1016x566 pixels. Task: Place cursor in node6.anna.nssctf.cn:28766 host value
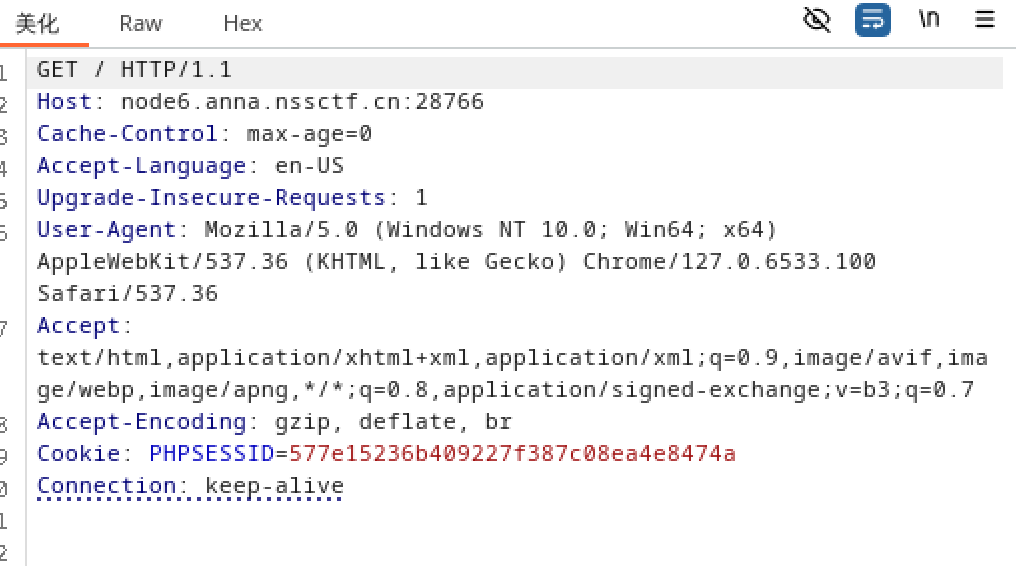(x=302, y=102)
